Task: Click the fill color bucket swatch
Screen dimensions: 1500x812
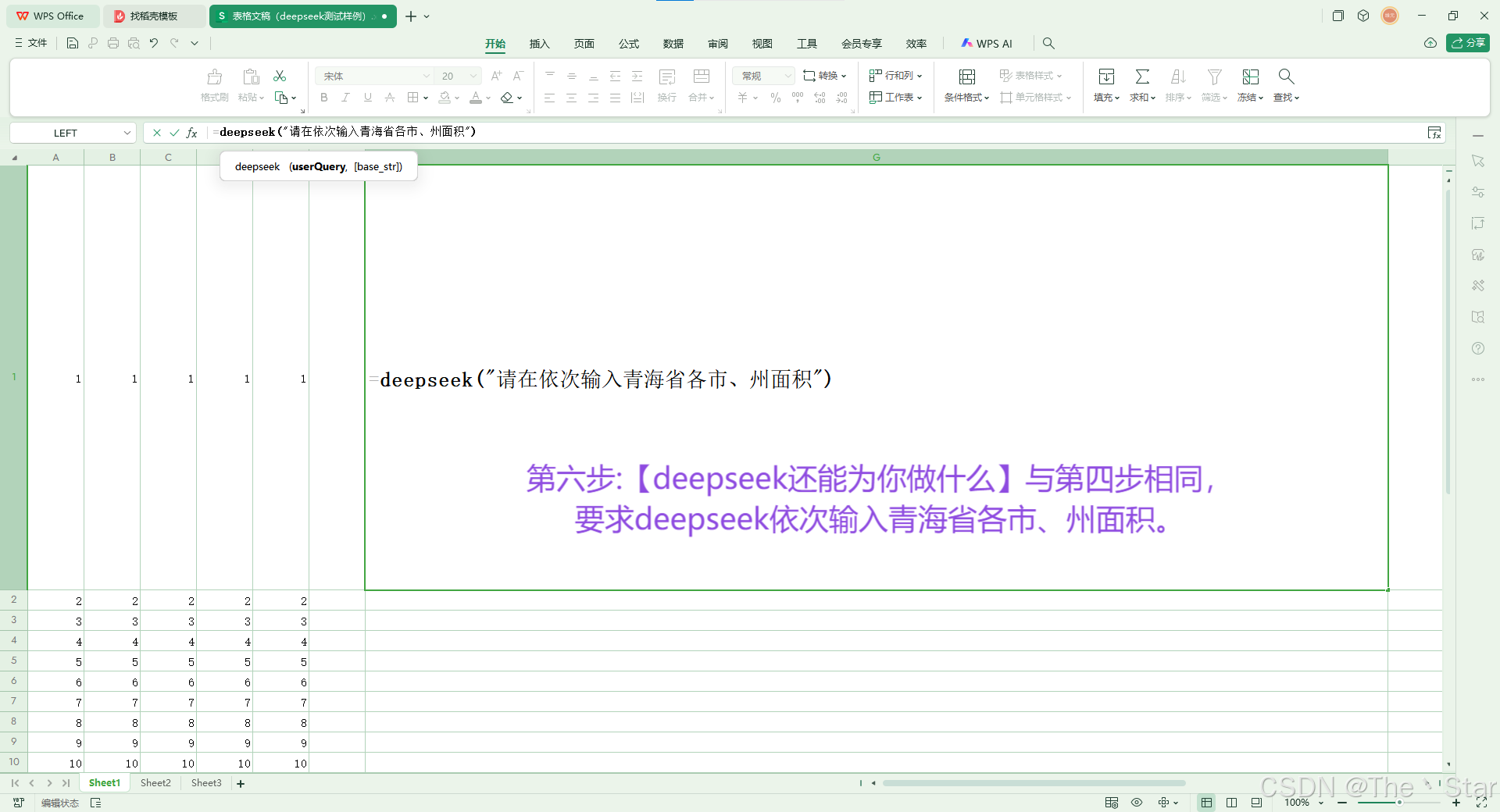Action: point(445,98)
